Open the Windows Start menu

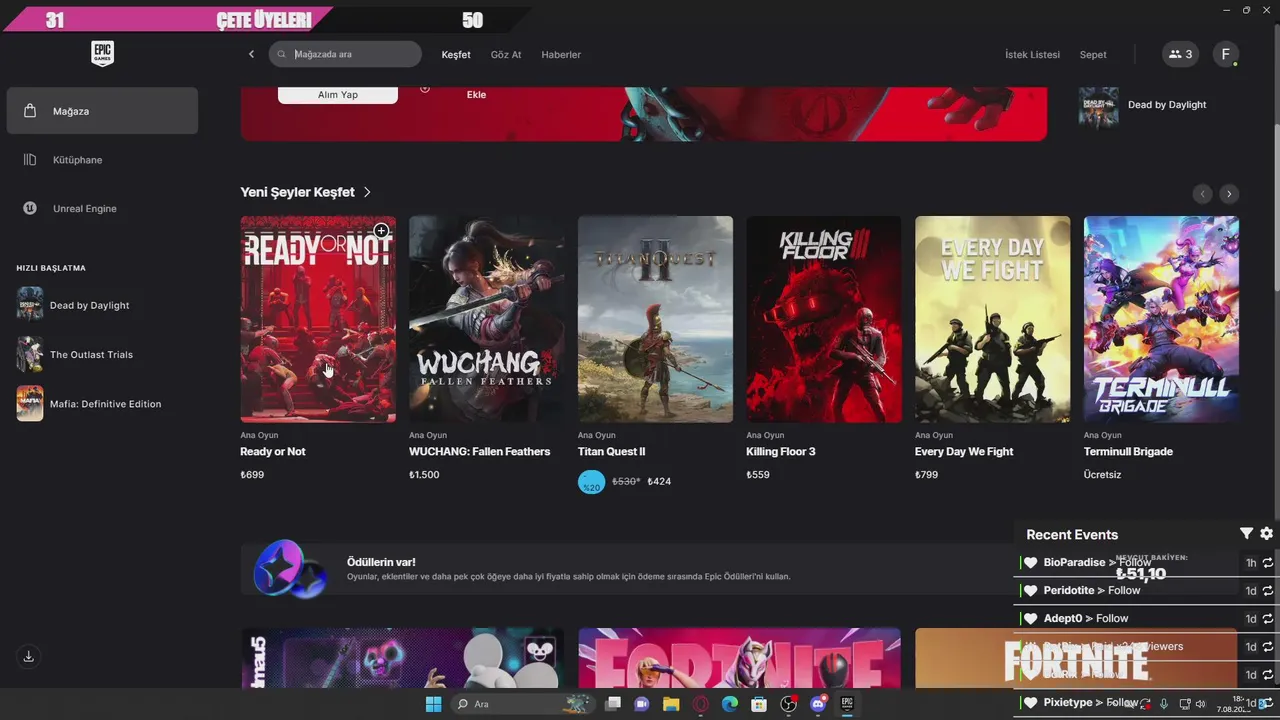click(x=433, y=704)
